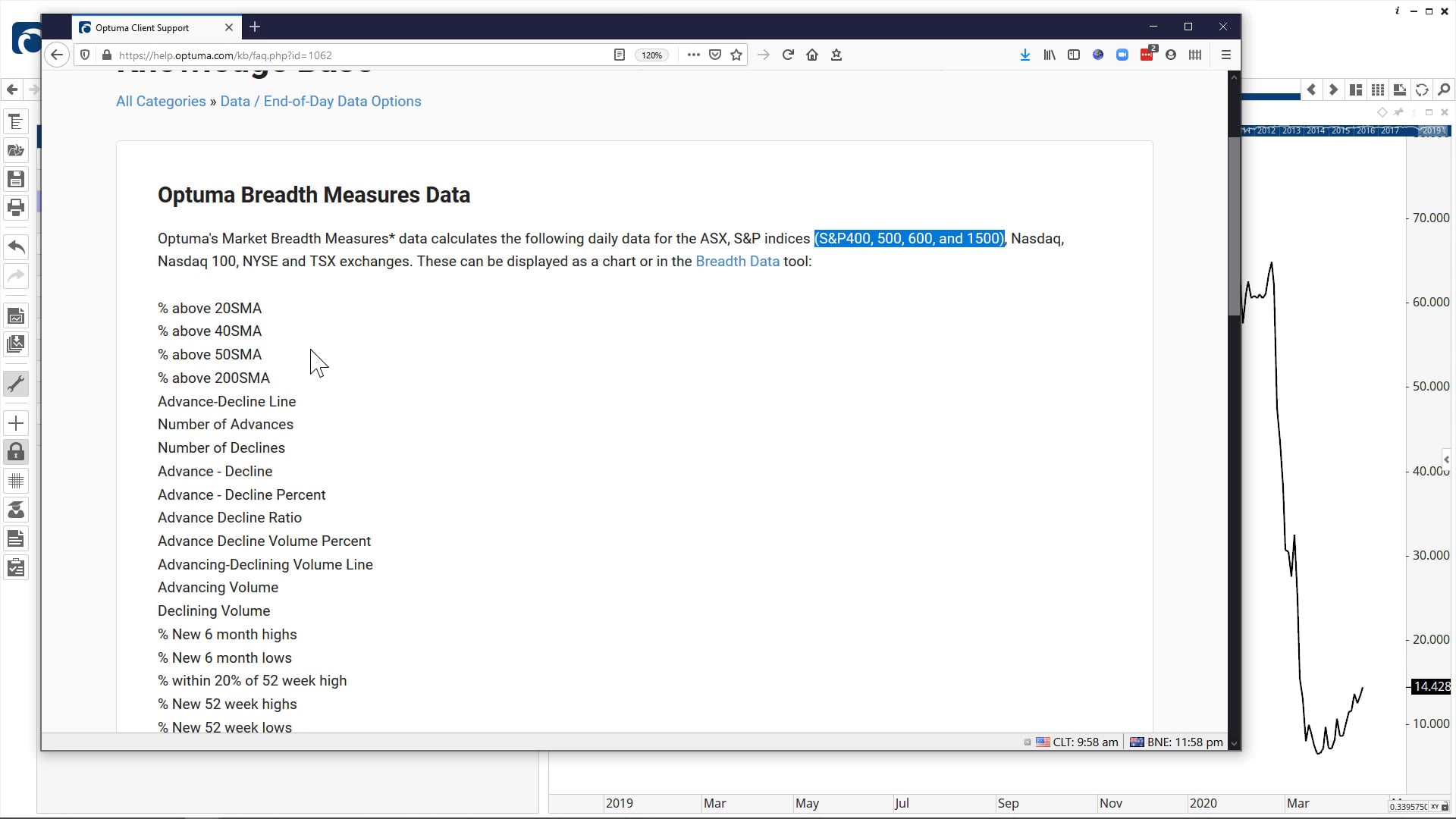Click the BNE: 11:58 pm clock
The width and height of the screenshot is (1456, 819).
pyautogui.click(x=1176, y=742)
